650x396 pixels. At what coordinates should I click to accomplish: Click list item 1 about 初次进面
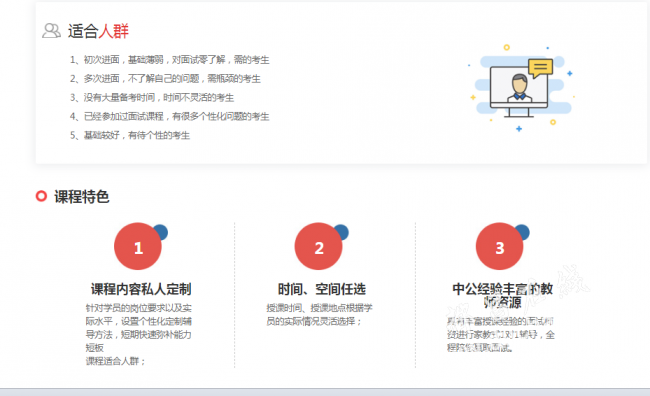tap(170, 60)
